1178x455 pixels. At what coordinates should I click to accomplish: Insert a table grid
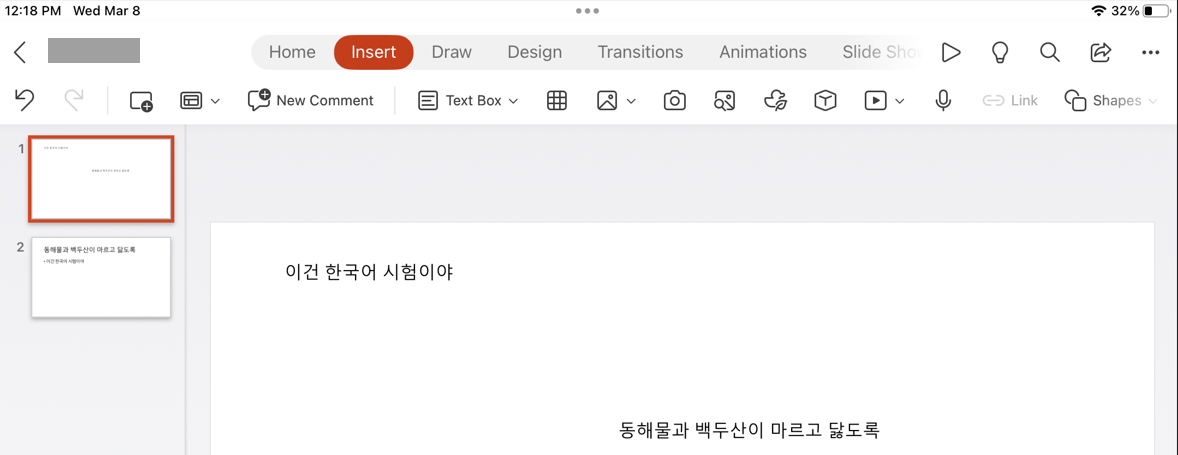tap(557, 101)
